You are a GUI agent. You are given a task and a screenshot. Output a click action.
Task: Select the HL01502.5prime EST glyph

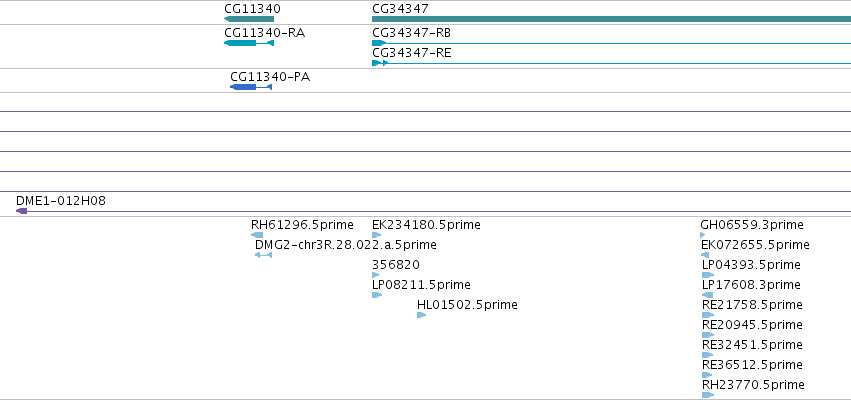pos(422,315)
